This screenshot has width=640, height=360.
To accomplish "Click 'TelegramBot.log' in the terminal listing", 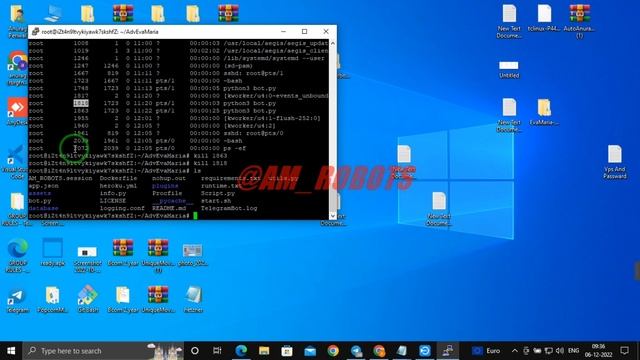I will pos(229,208).
